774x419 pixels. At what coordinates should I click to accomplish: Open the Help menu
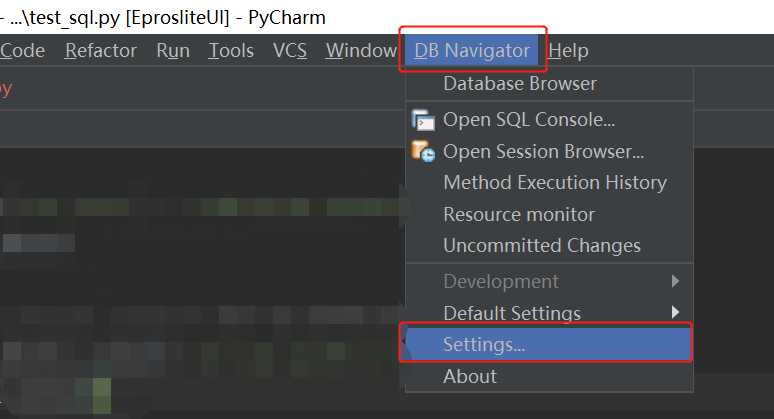pyautogui.click(x=569, y=50)
